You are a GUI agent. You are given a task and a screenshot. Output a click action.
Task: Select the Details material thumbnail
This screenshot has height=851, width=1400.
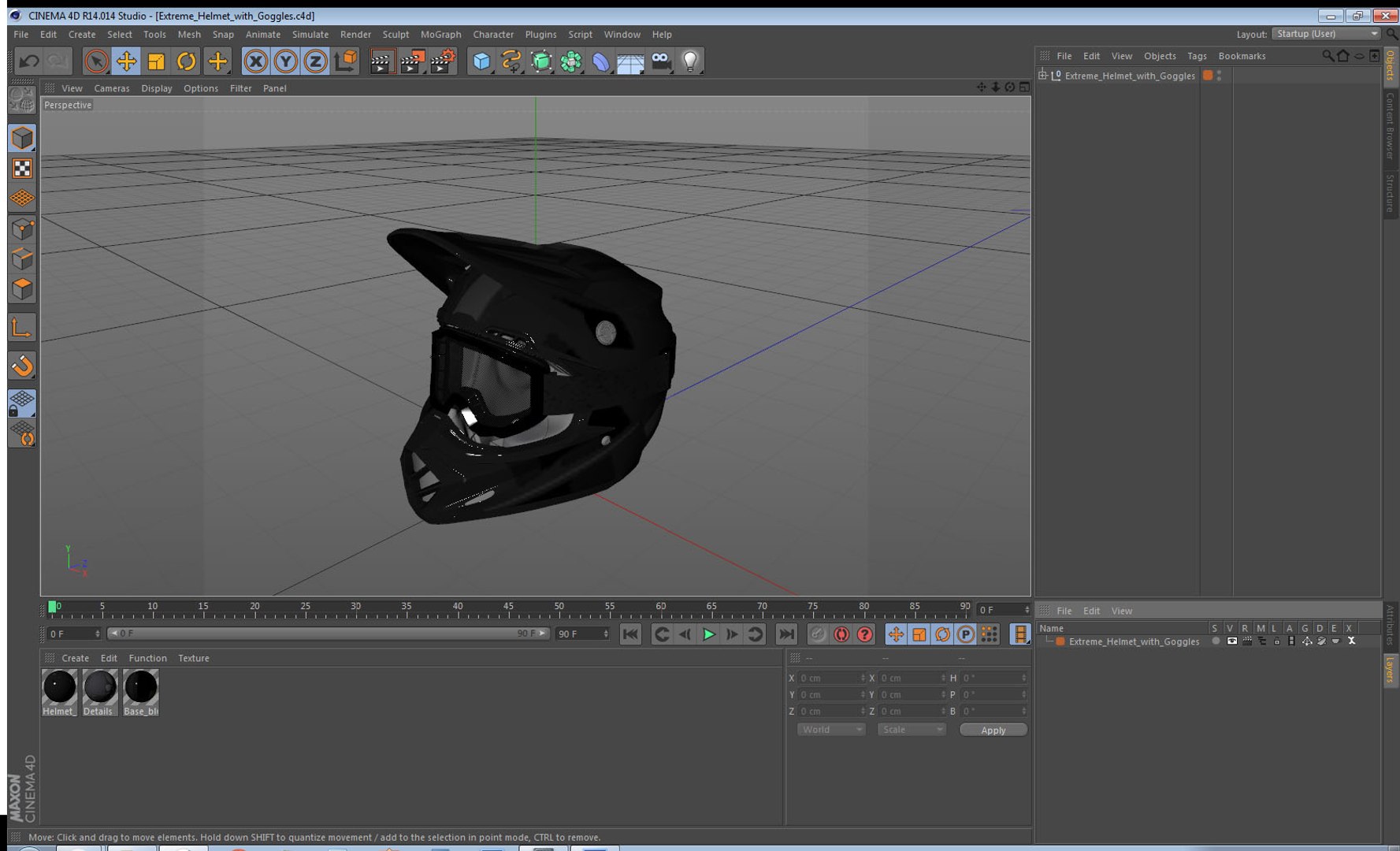(100, 693)
